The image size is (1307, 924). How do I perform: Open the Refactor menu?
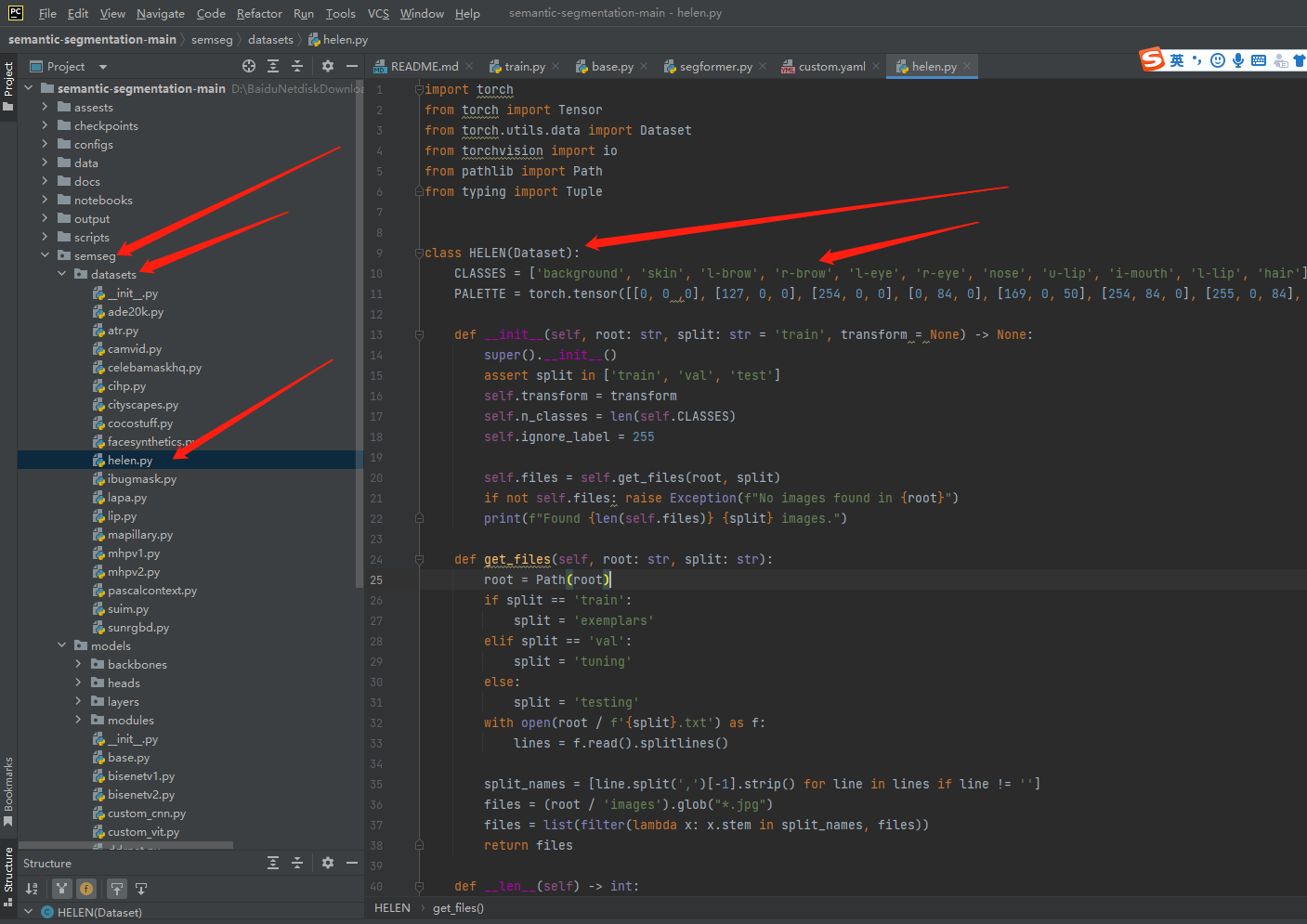(x=259, y=13)
